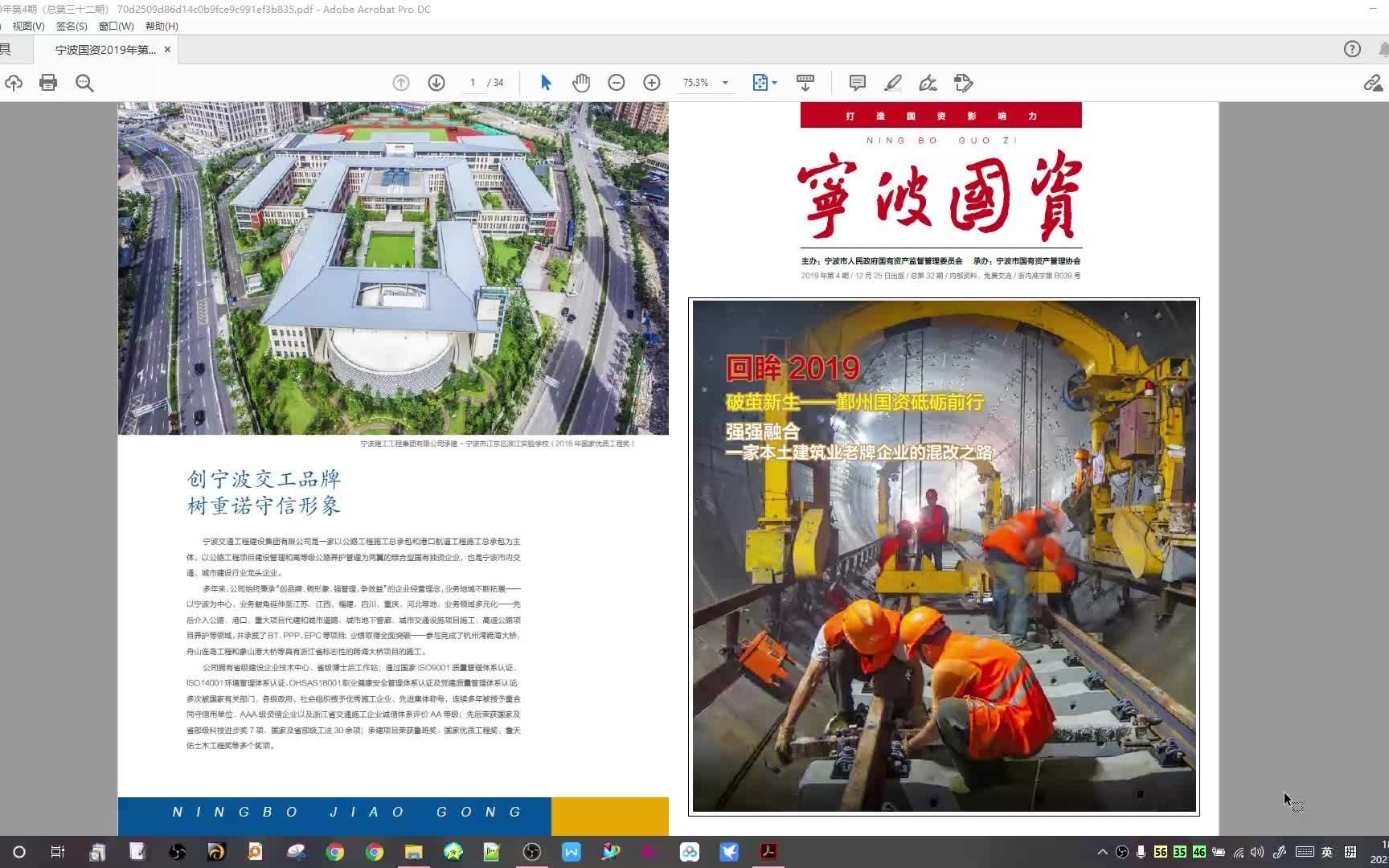Click the page number field showing 1
Image resolution: width=1389 pixels, height=868 pixels.
(x=473, y=83)
